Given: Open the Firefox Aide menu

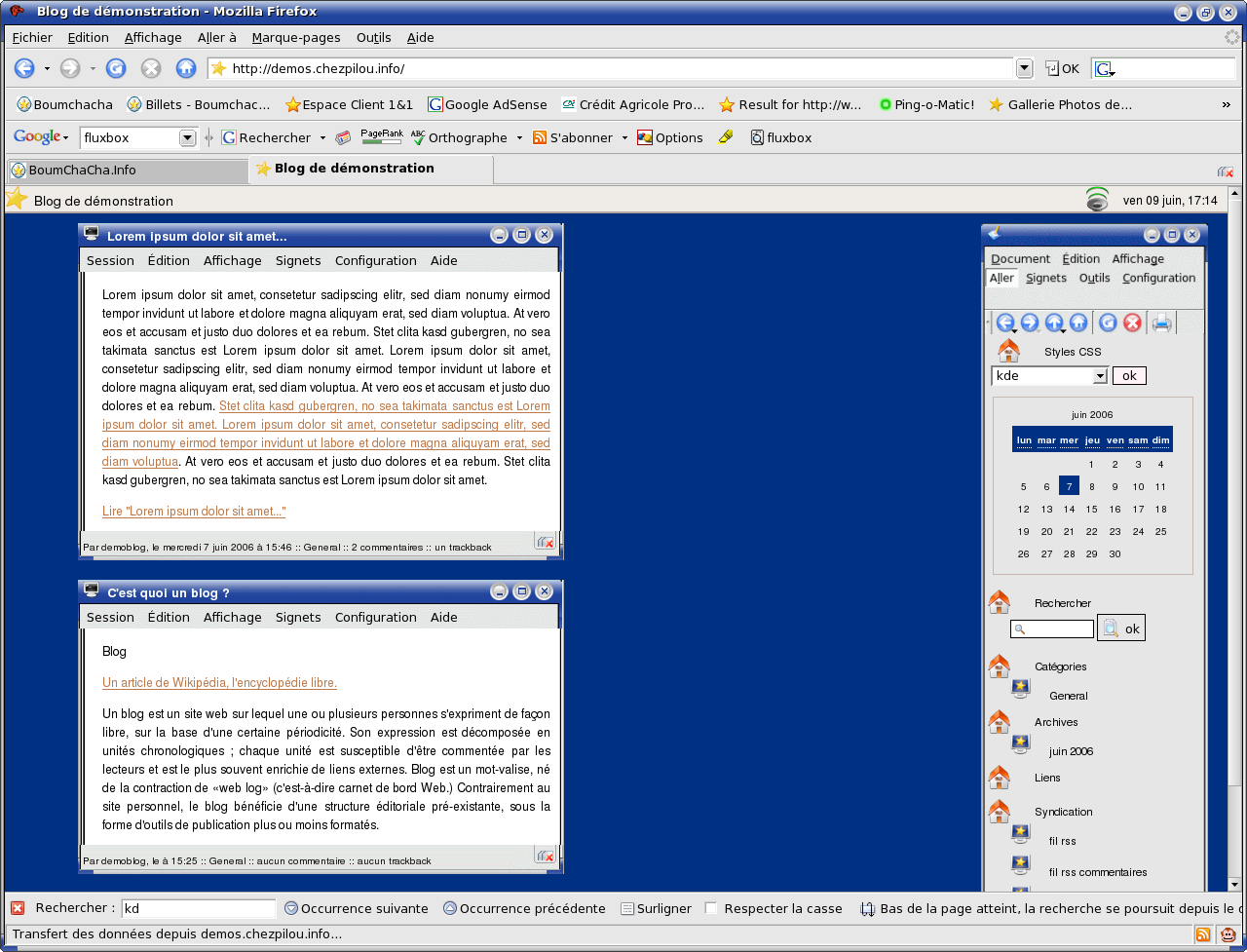Looking at the screenshot, I should coord(421,37).
